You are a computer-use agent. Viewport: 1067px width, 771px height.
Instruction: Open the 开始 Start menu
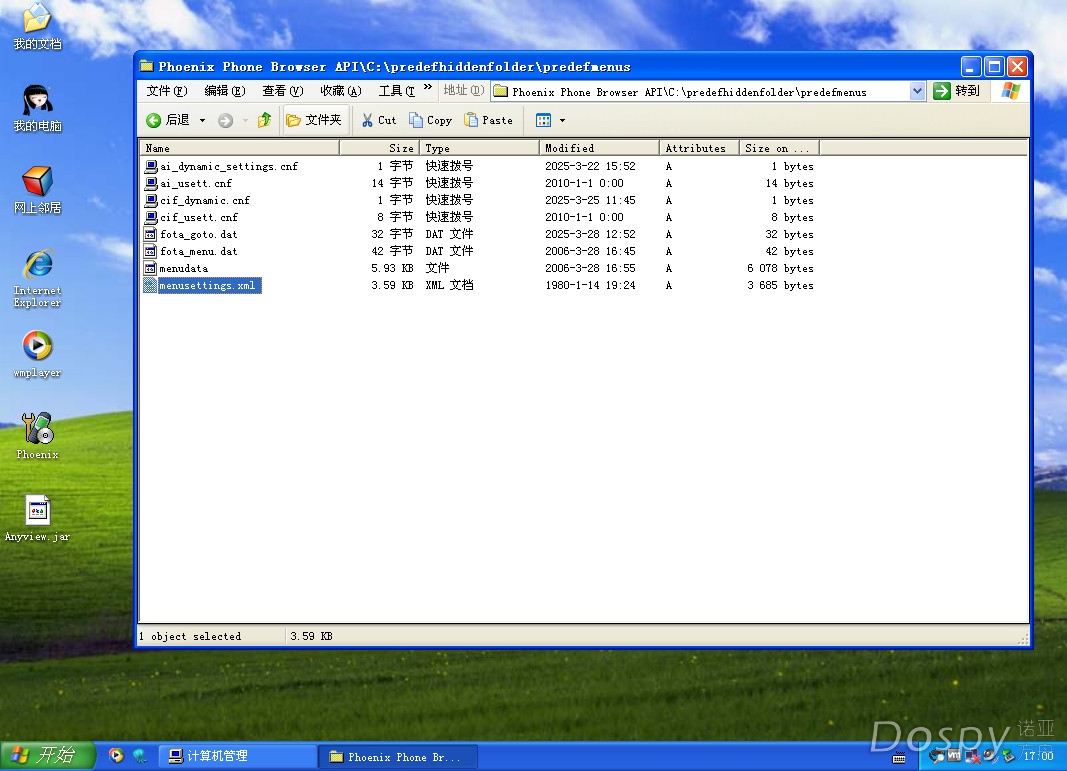(46, 755)
